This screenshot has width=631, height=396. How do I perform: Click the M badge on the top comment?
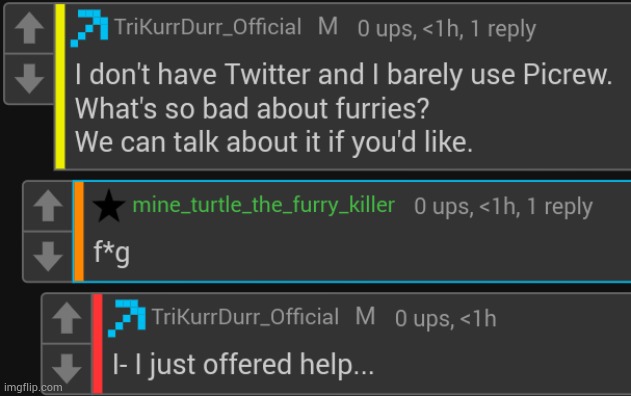pos(328,27)
